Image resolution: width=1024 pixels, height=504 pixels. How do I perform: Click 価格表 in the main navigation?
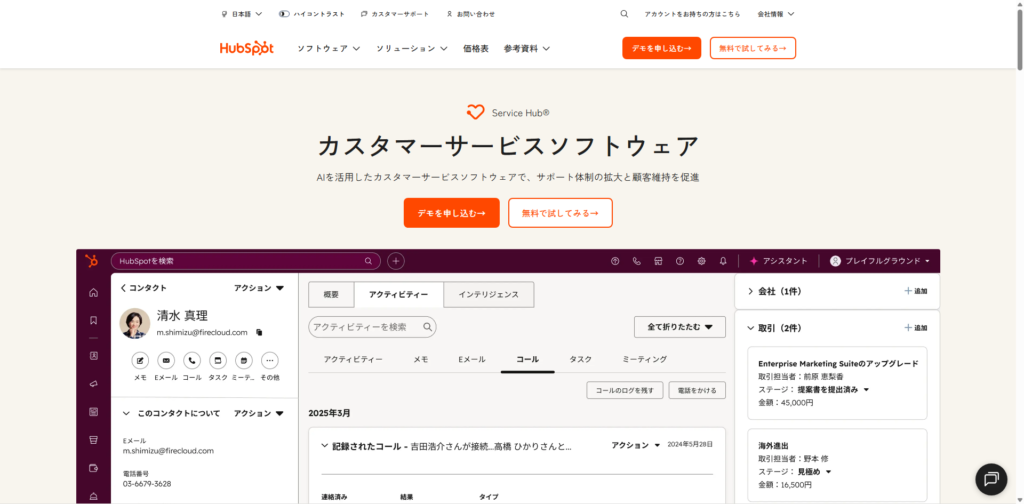click(x=476, y=48)
